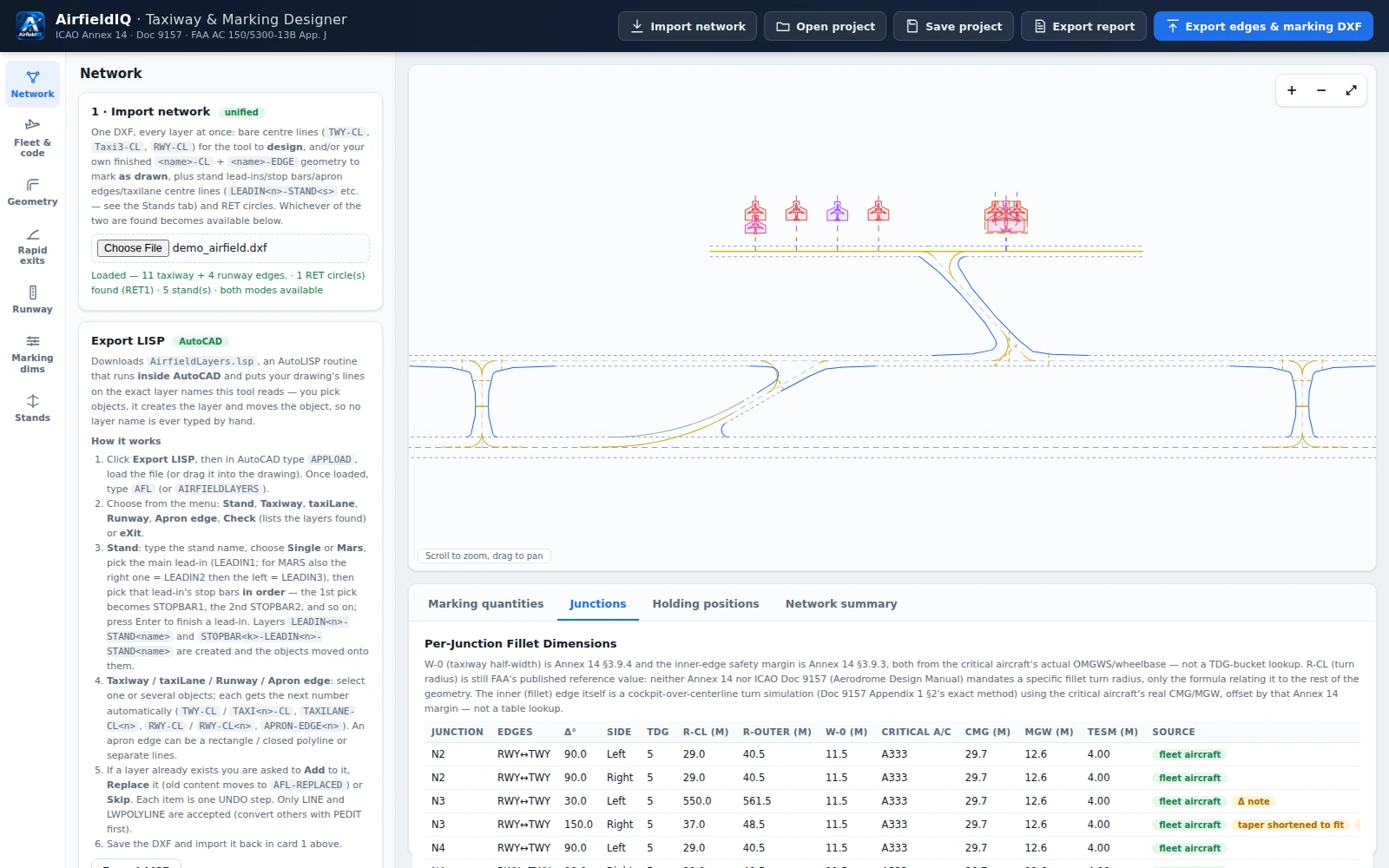Click the 'Δ note' badge in N3 row

(1254, 801)
